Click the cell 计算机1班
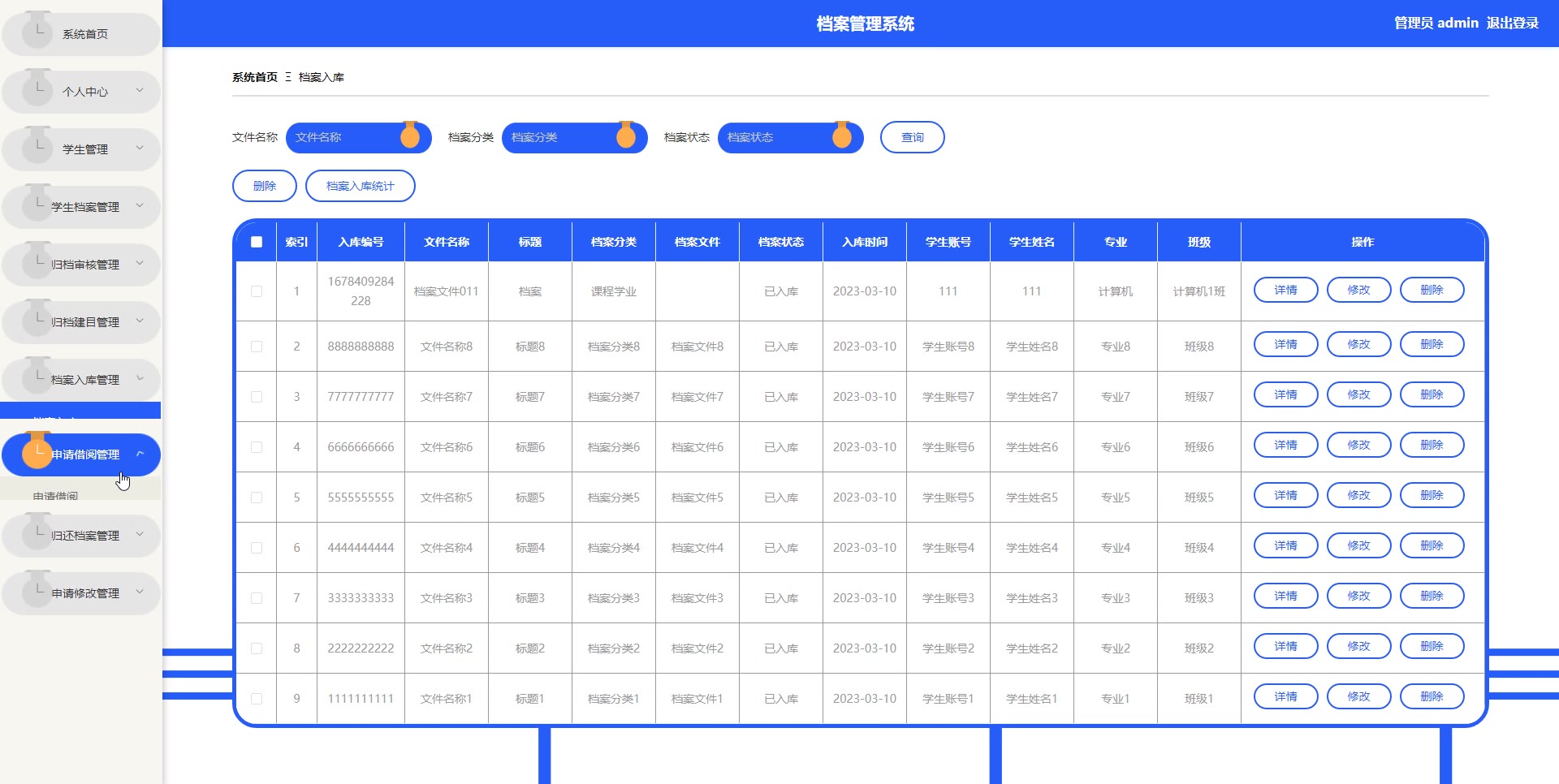The image size is (1559, 784). [1199, 291]
